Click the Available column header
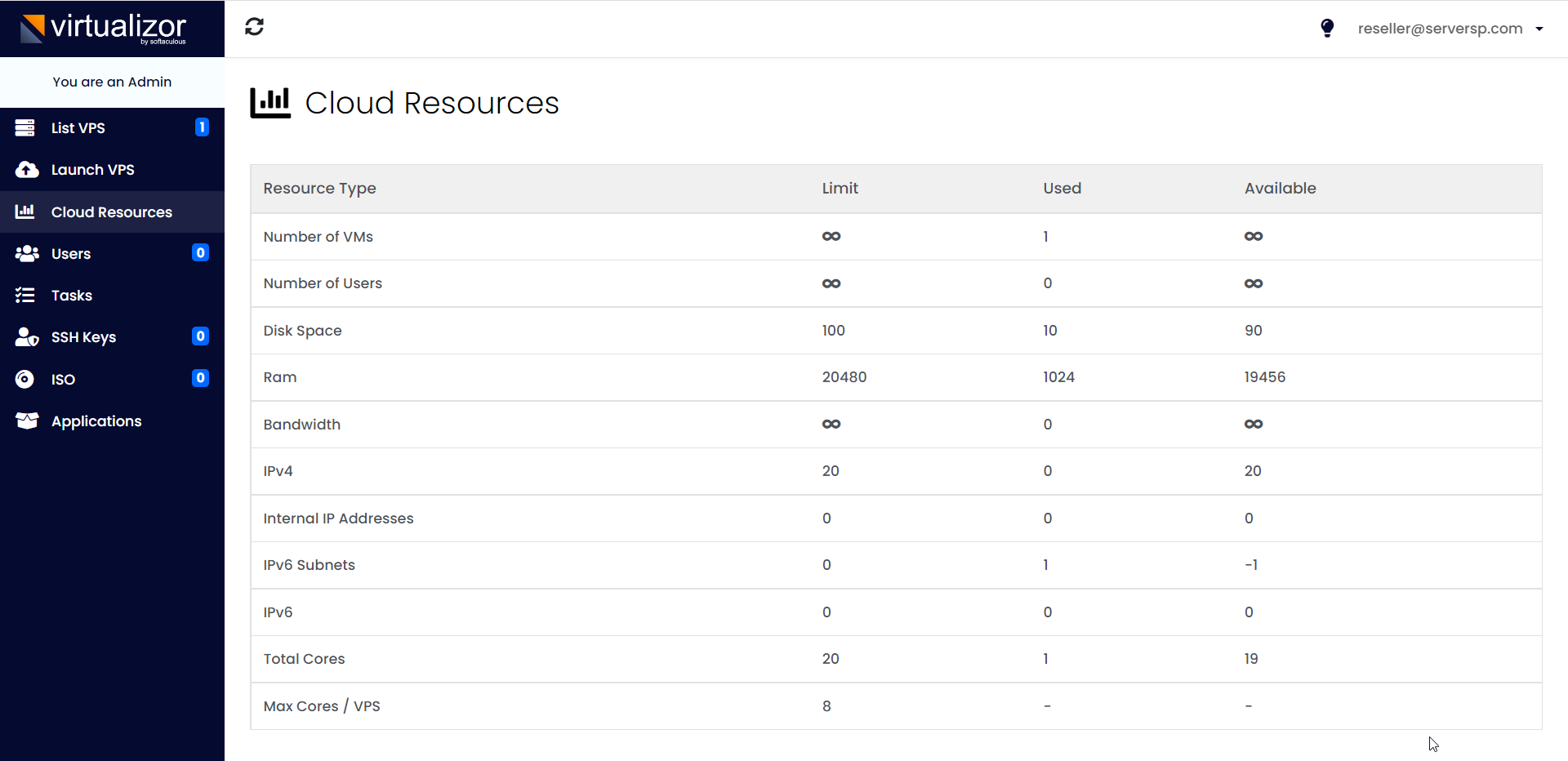The height and width of the screenshot is (761, 1568). pyautogui.click(x=1280, y=189)
